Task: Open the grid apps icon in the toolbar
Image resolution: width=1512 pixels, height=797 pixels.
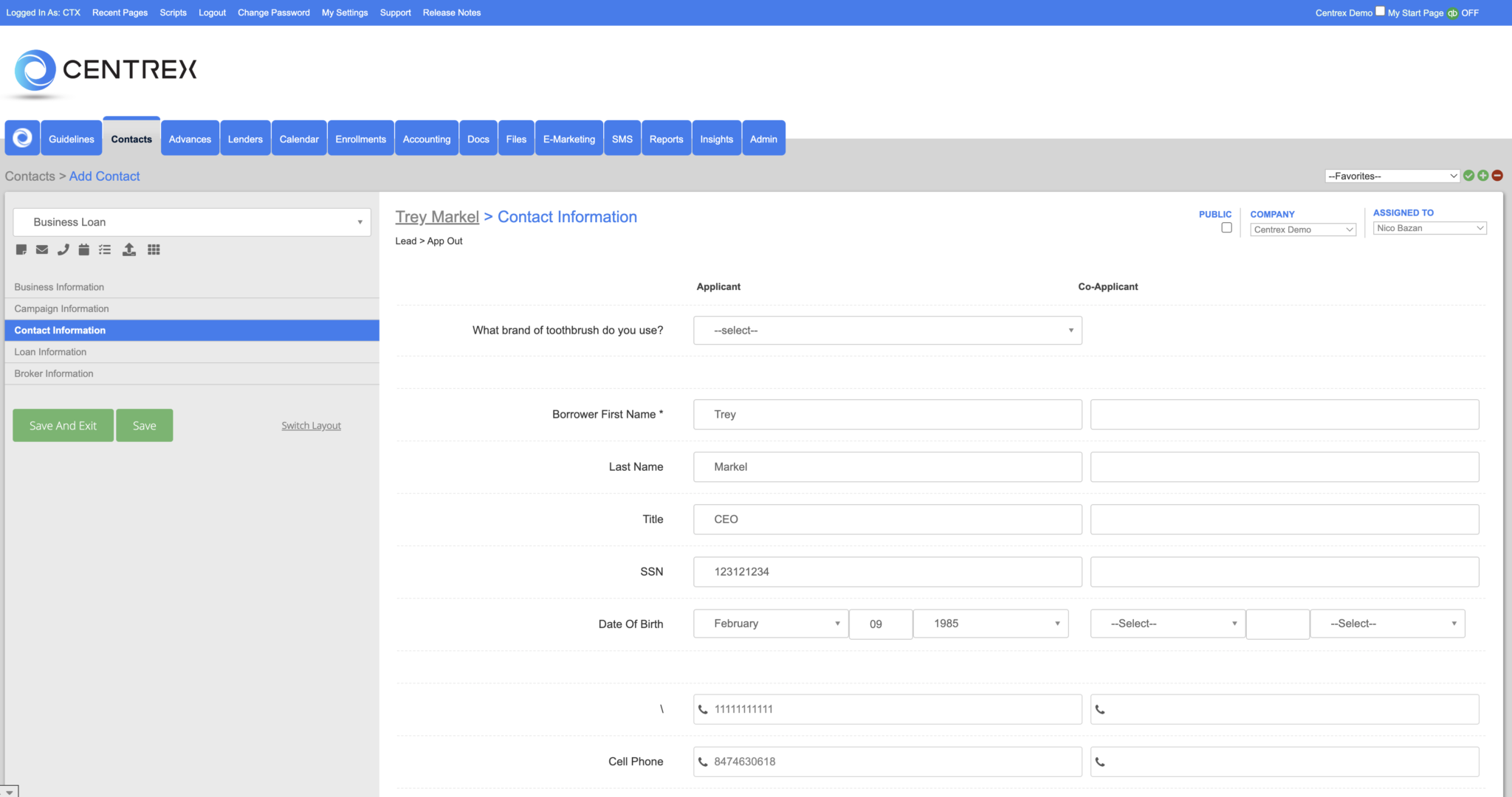Action: 154,249
